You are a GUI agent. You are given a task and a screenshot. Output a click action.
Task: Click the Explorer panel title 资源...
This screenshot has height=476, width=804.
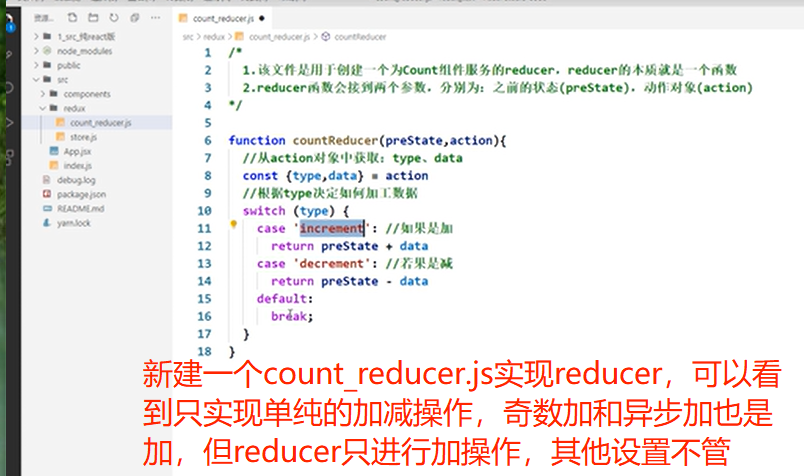pyautogui.click(x=43, y=18)
